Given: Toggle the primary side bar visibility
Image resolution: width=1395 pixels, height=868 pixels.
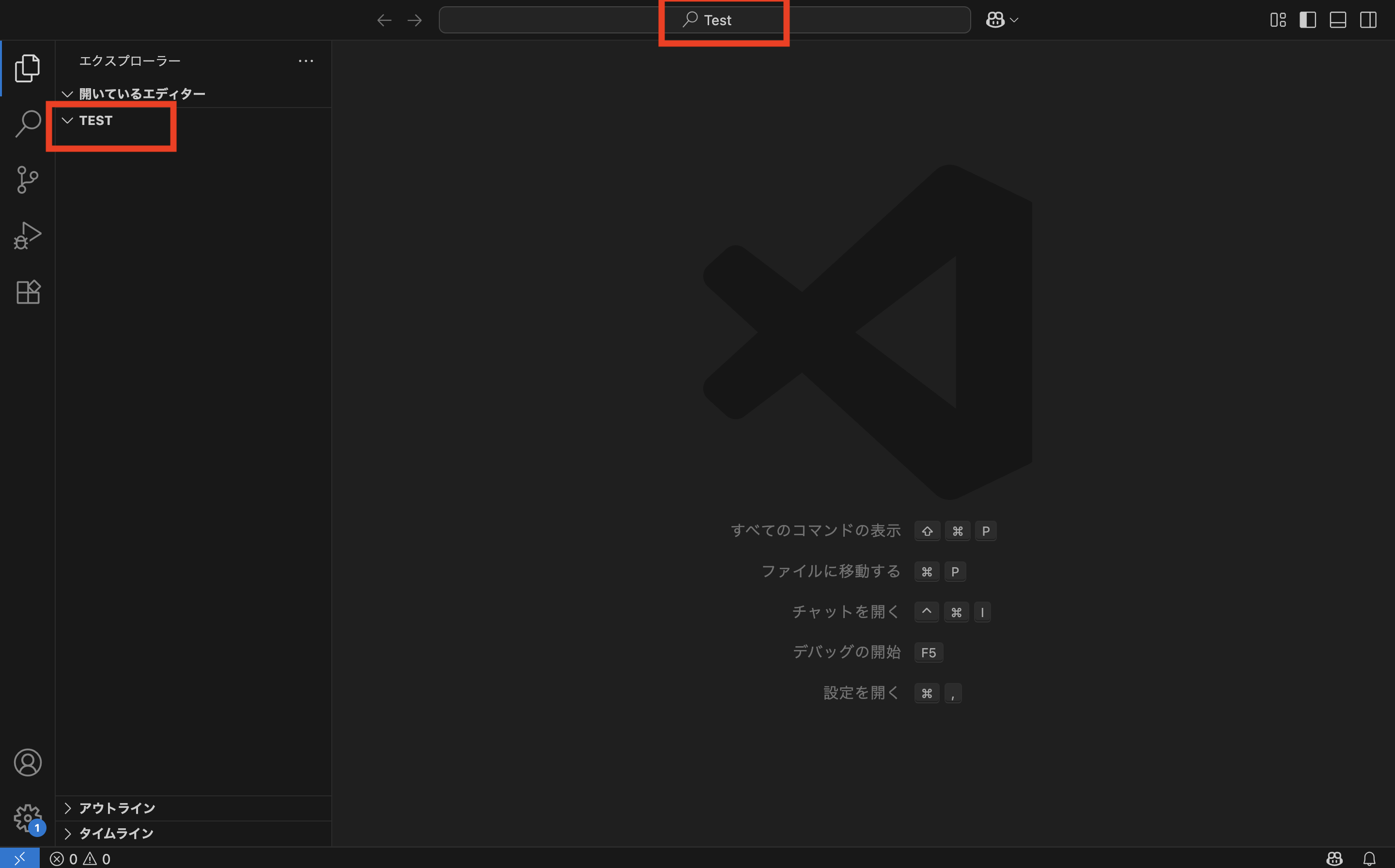Looking at the screenshot, I should [1308, 20].
